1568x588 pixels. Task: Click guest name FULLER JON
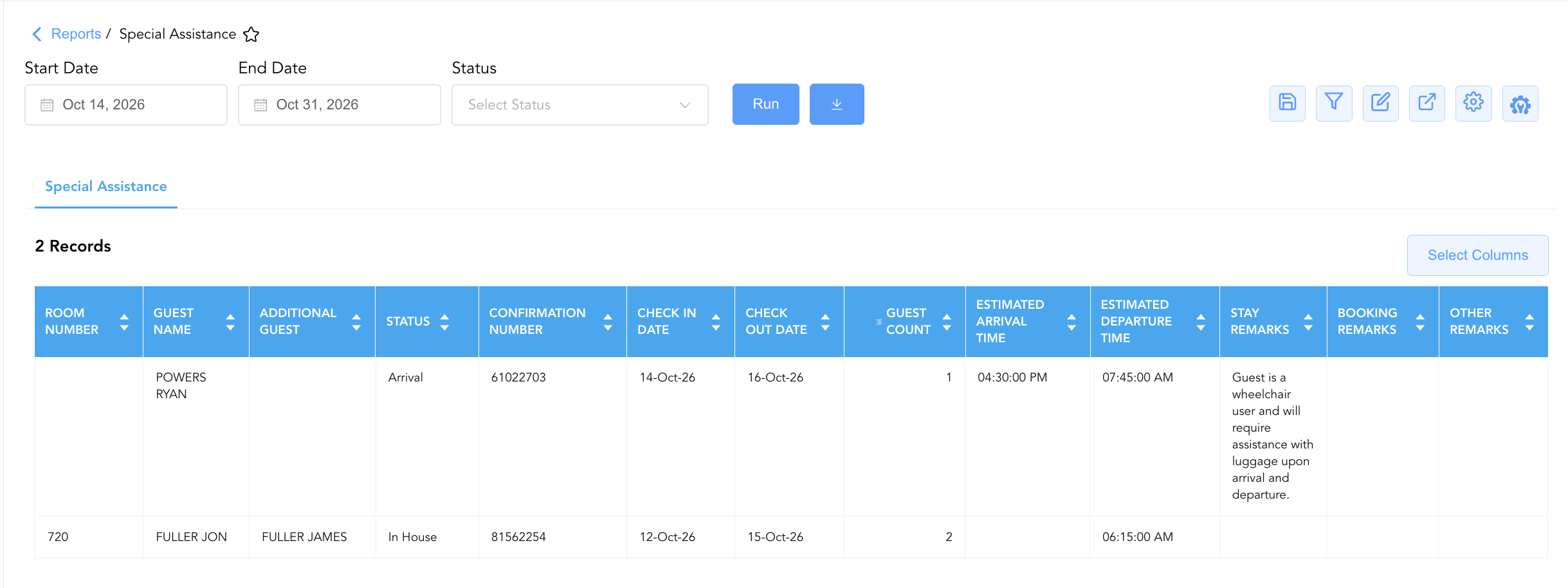[x=191, y=537]
